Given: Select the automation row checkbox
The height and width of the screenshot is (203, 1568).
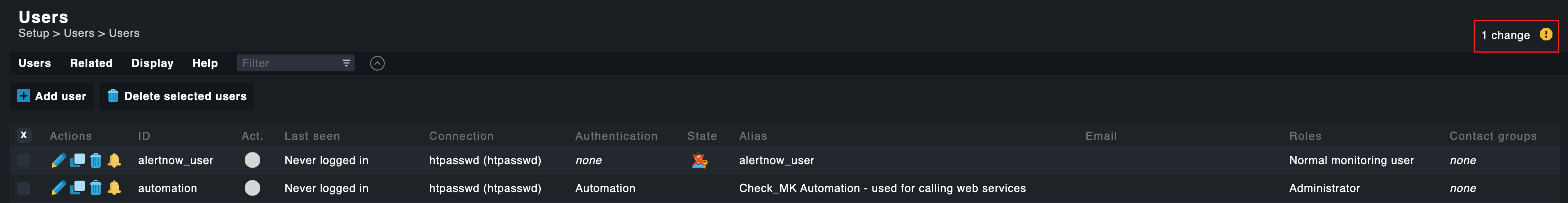Looking at the screenshot, I should (24, 188).
